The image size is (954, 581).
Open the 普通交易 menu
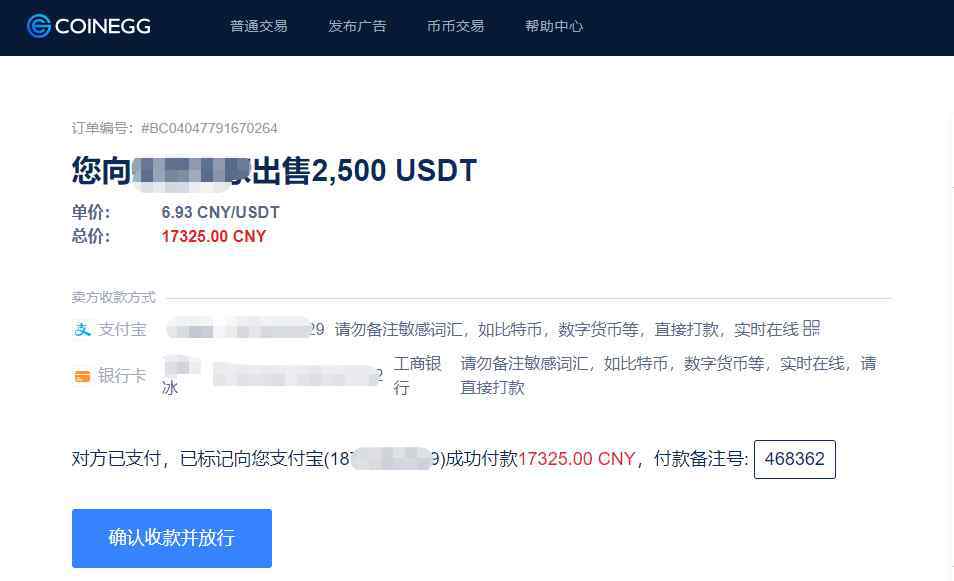[259, 26]
